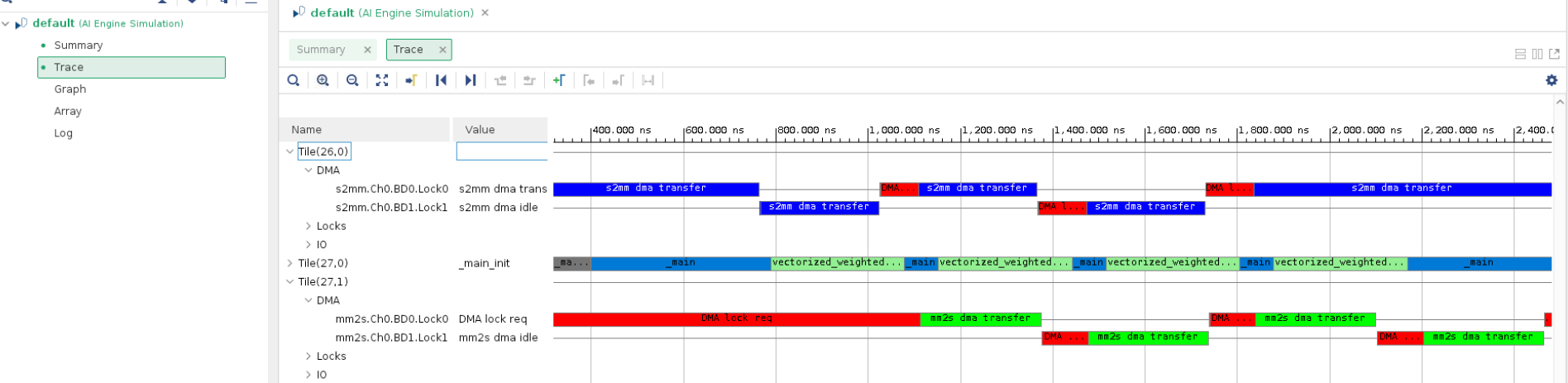Split the view horizontally
This screenshot has height=383, width=1568.
point(1520,54)
